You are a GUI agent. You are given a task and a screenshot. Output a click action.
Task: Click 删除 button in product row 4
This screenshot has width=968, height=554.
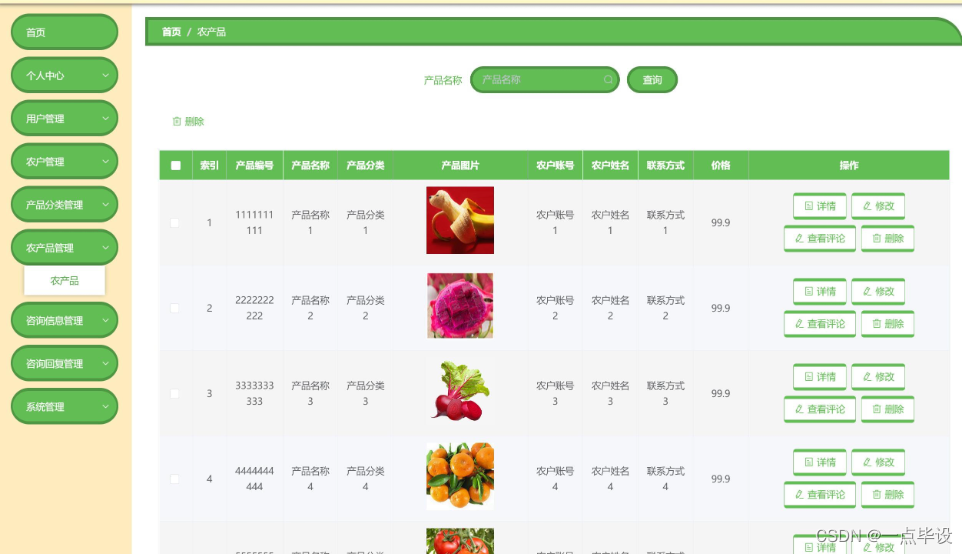tap(887, 494)
